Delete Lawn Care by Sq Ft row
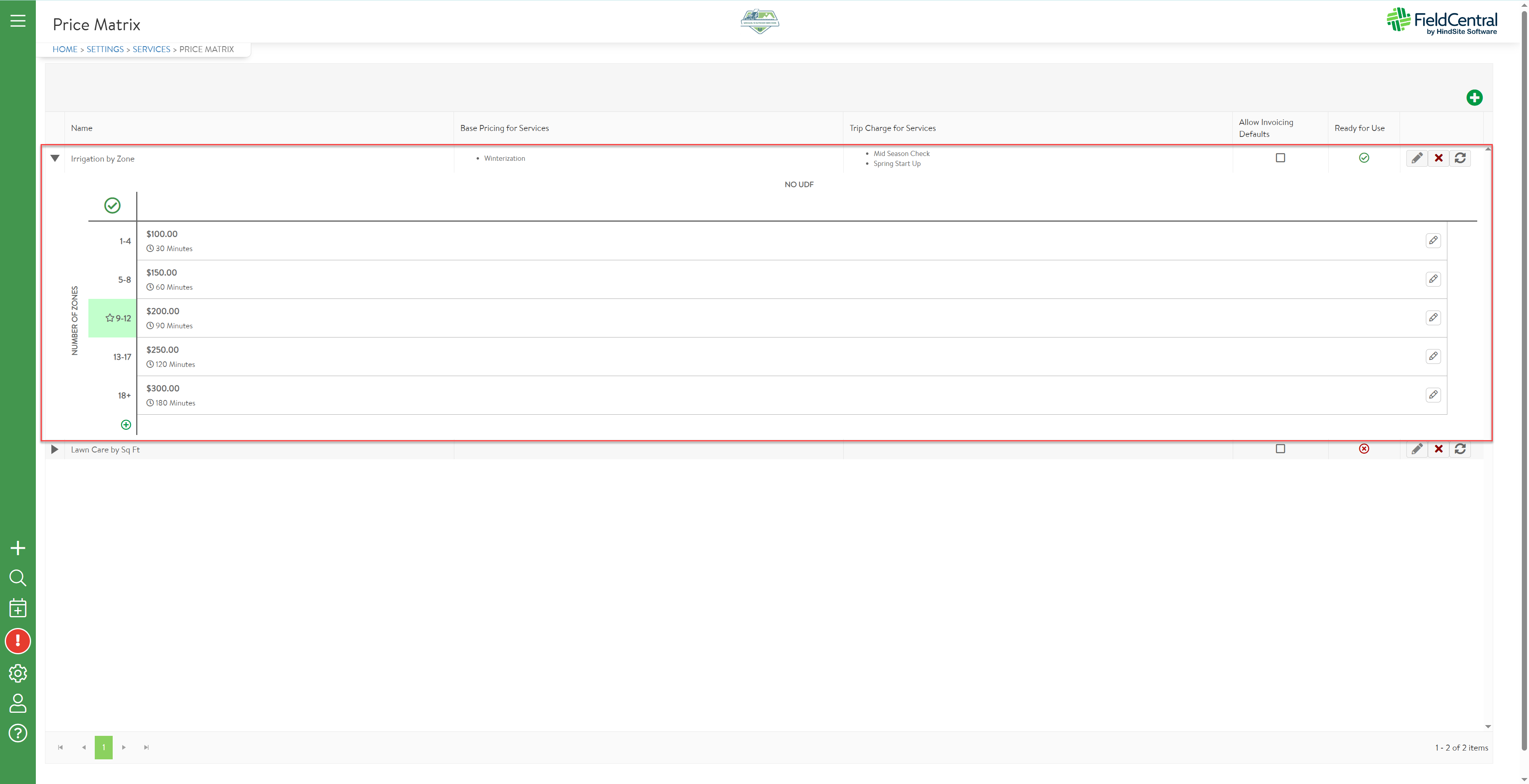This screenshot has height=784, width=1529. 1439,449
